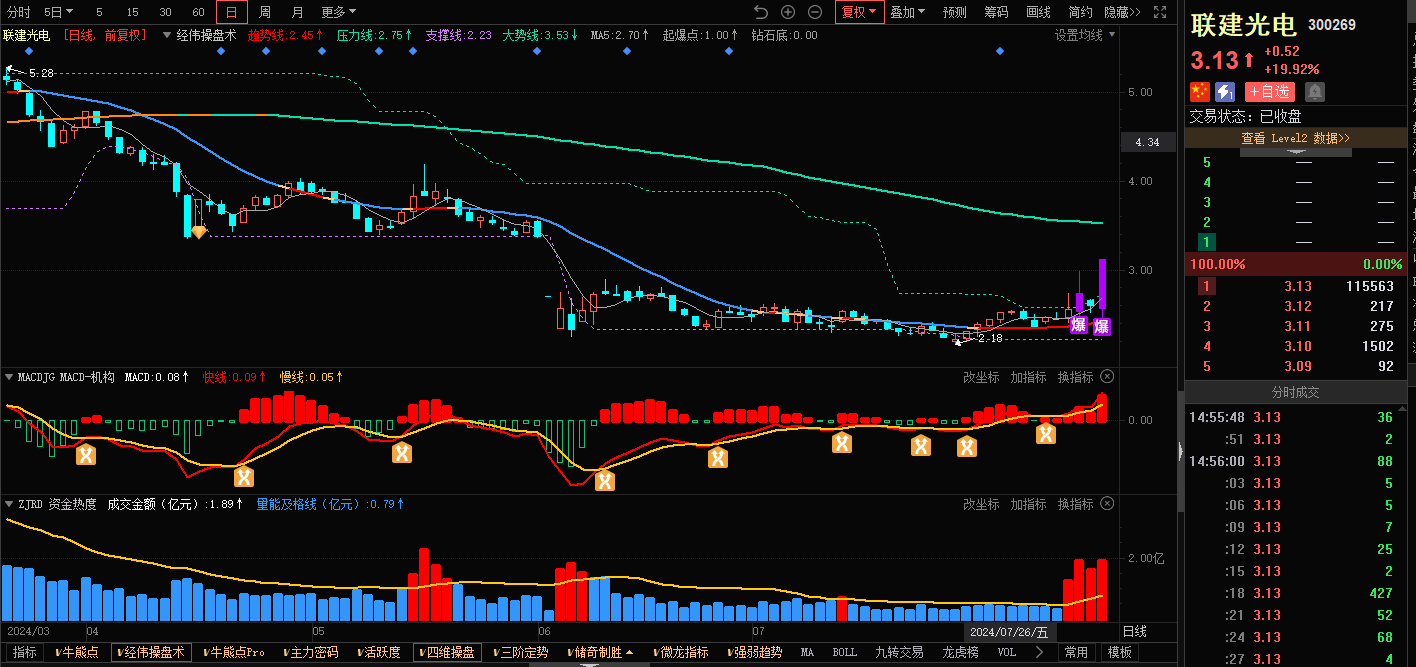Toggle the 三阶定势 indicator
Viewport: 1416px width, 667px height.
pyautogui.click(x=521, y=652)
